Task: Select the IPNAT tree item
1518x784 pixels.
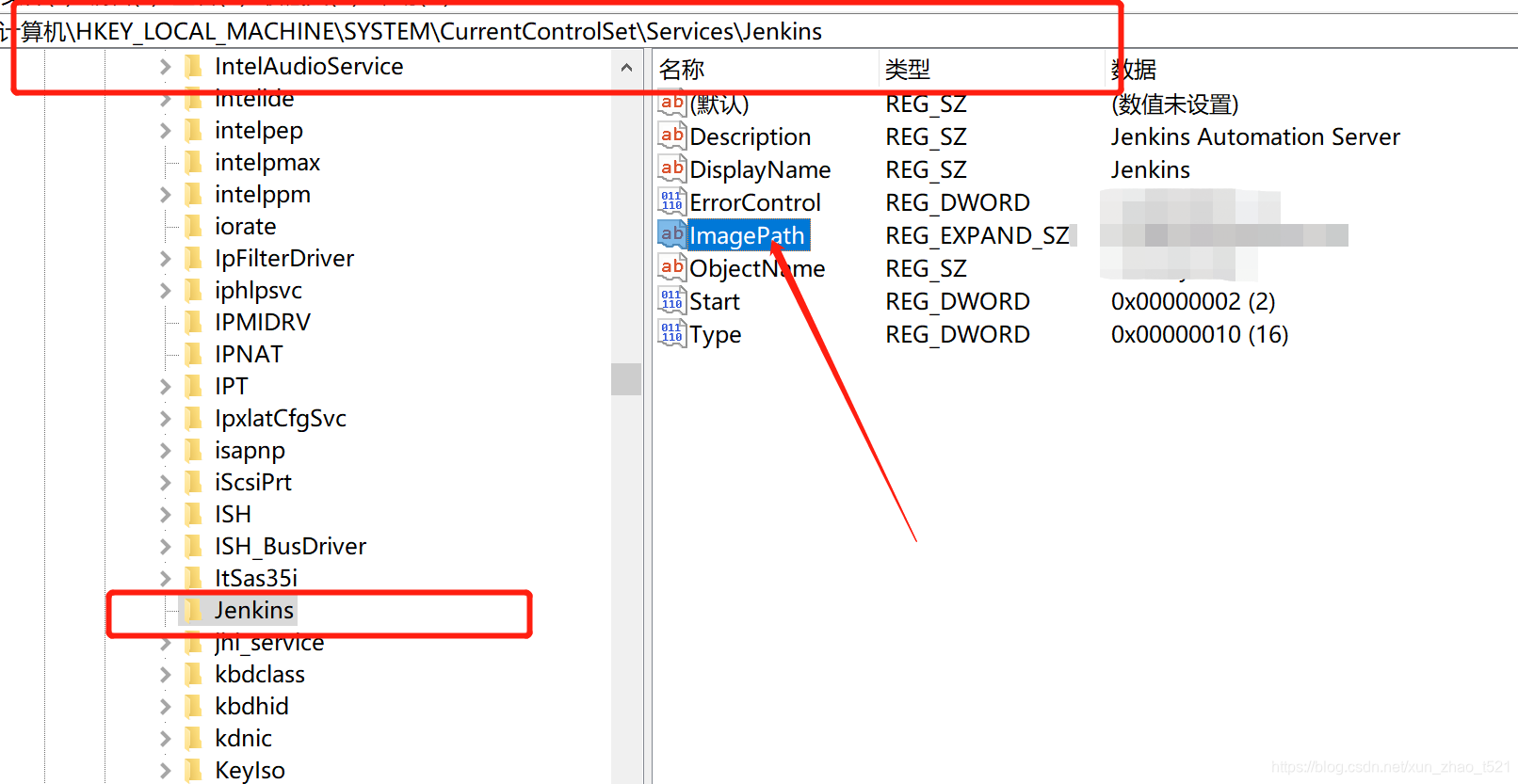Action: (249, 354)
